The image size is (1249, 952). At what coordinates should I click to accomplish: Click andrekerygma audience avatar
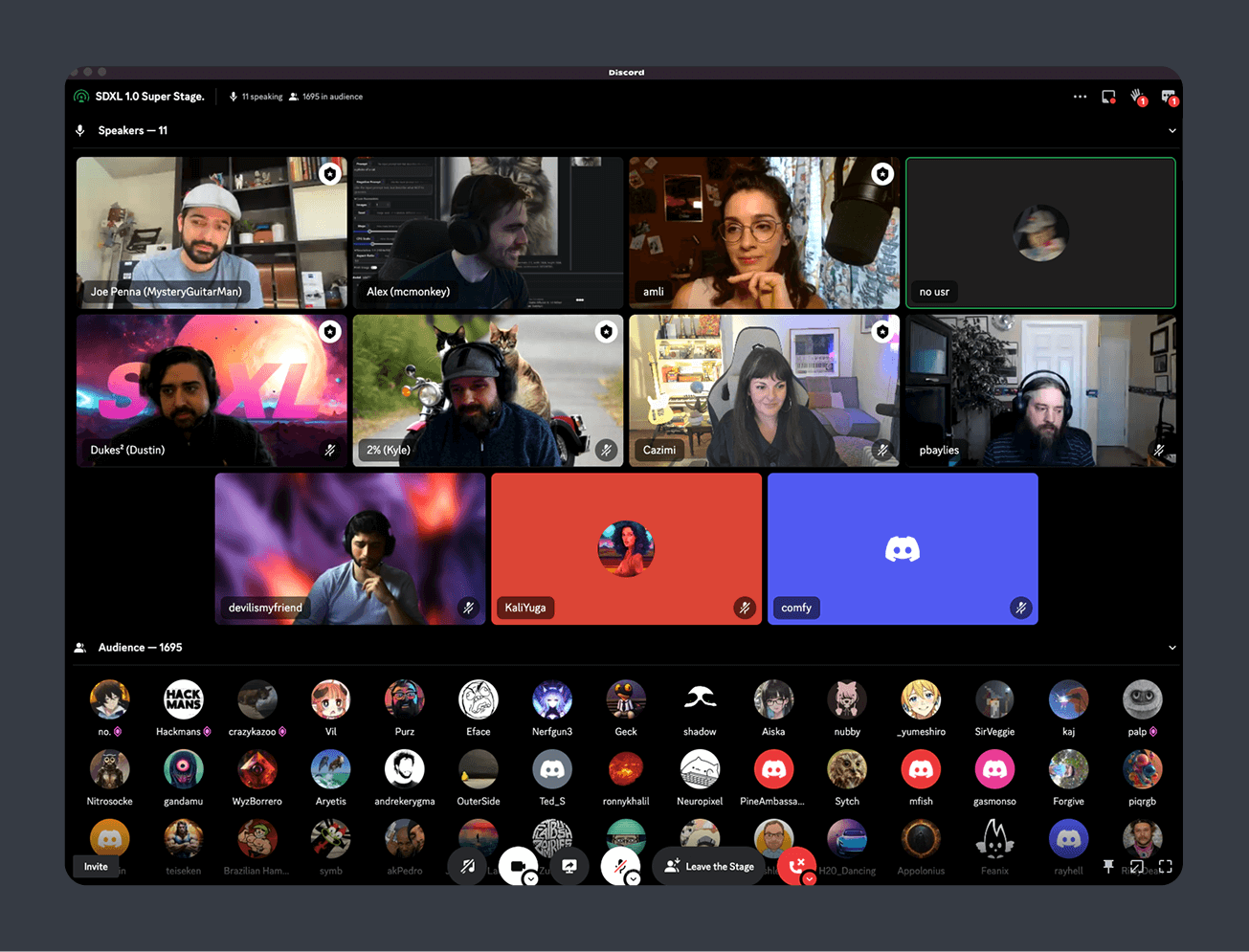pyautogui.click(x=405, y=769)
